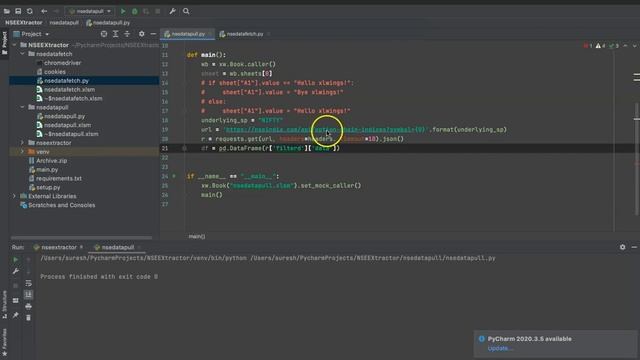This screenshot has width=640, height=360.
Task: Switch to the nsedatafetch.py editor tab
Action: [x=244, y=34]
